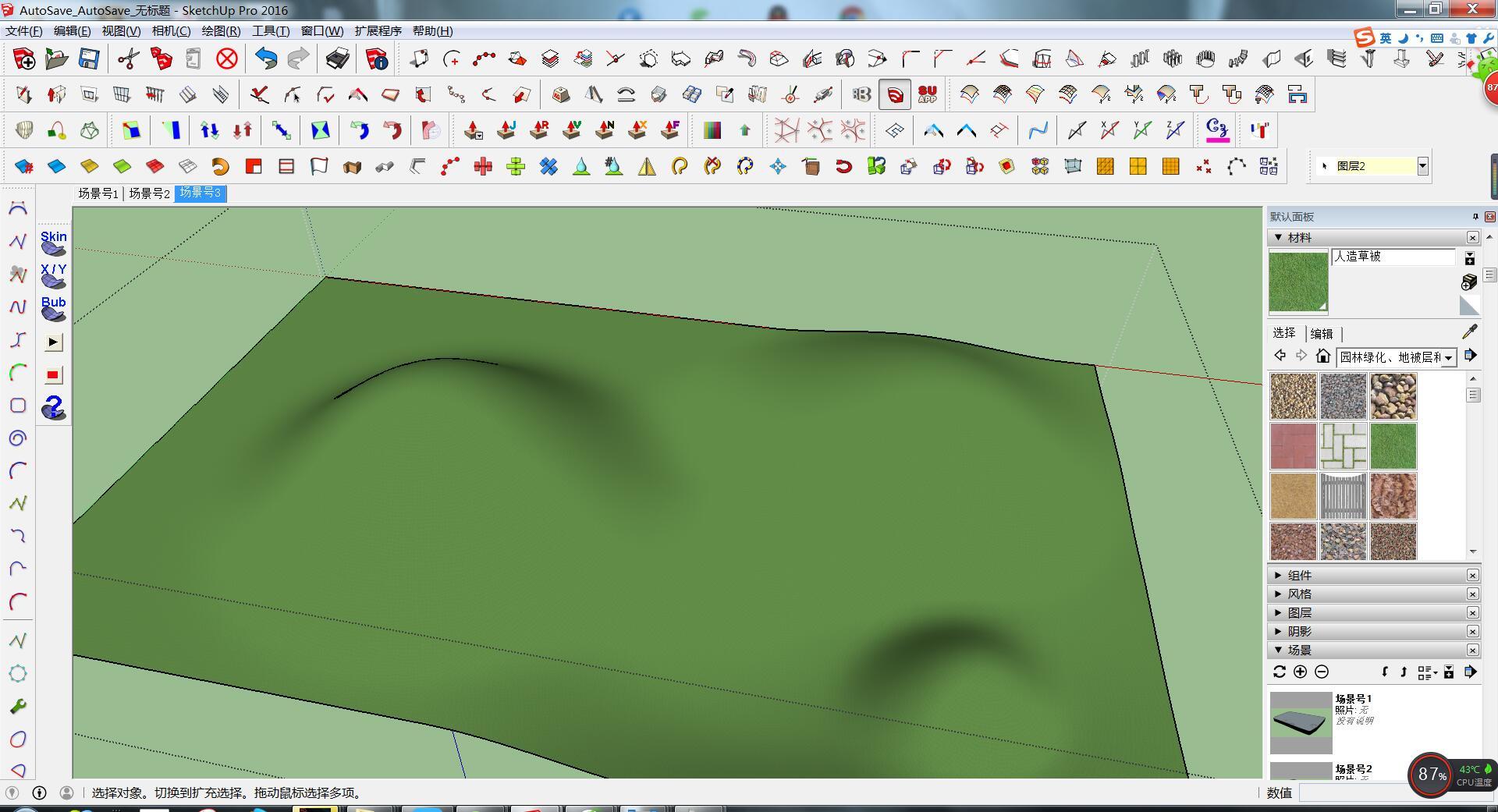Click the Print icon in the toolbar
1498x812 pixels.
click(338, 59)
